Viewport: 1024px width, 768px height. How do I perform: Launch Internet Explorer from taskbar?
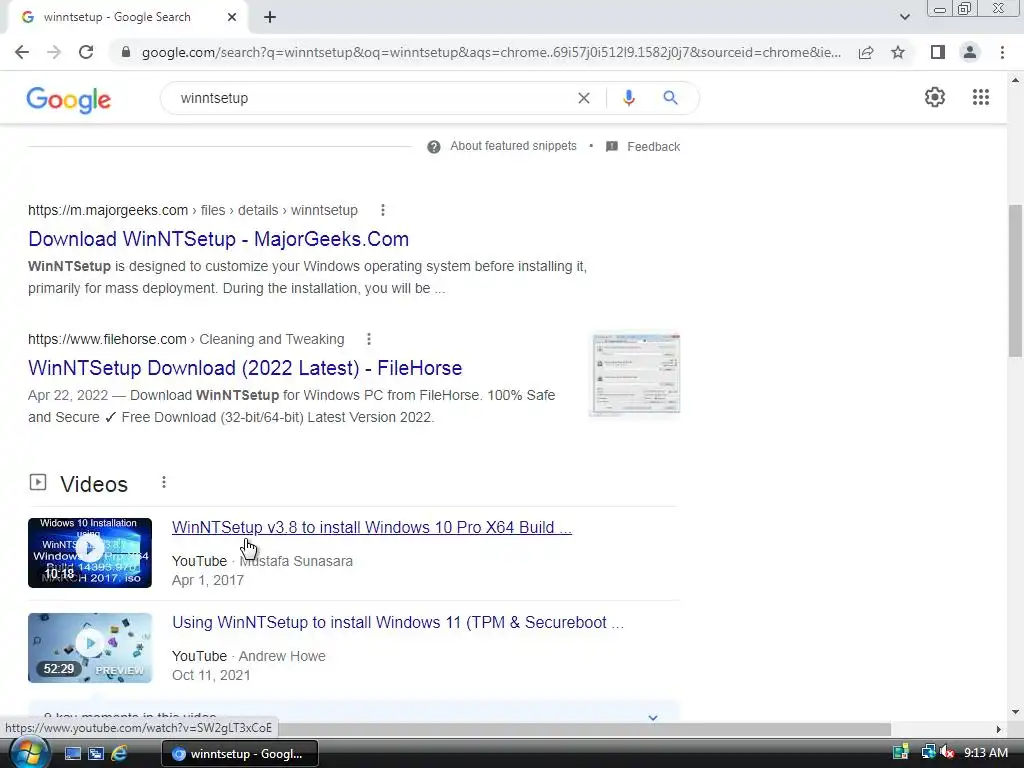[x=119, y=754]
